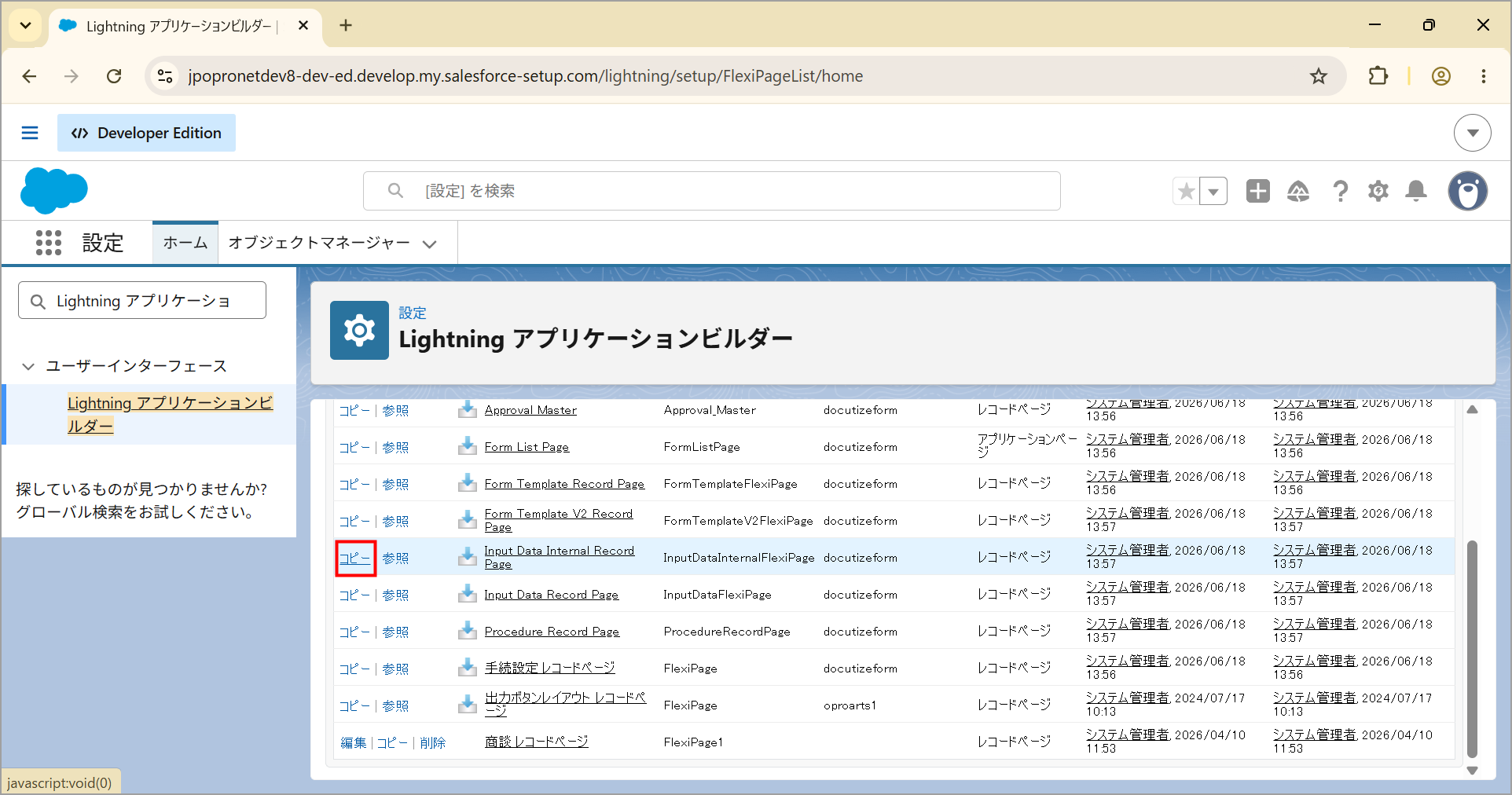This screenshot has width=1512, height=795.
Task: Click the scroll down arrow of the list
Action: pos(1472,771)
